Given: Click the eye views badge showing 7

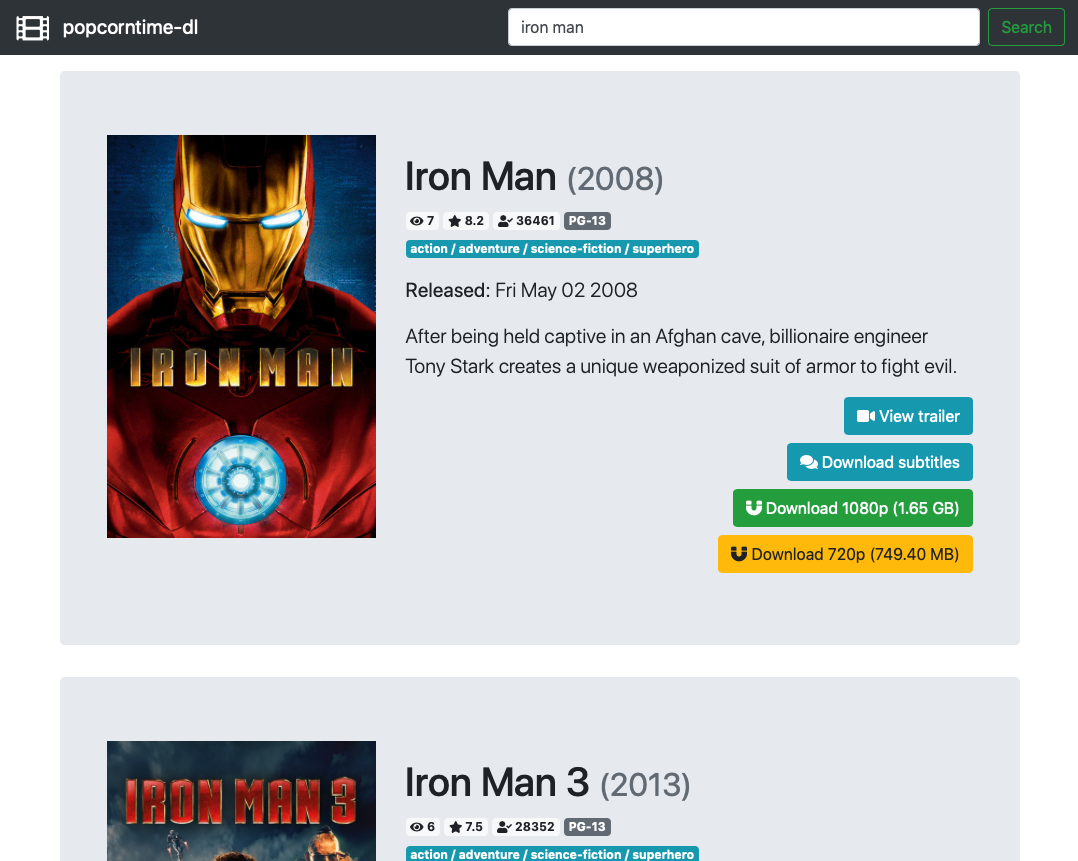Looking at the screenshot, I should point(422,221).
